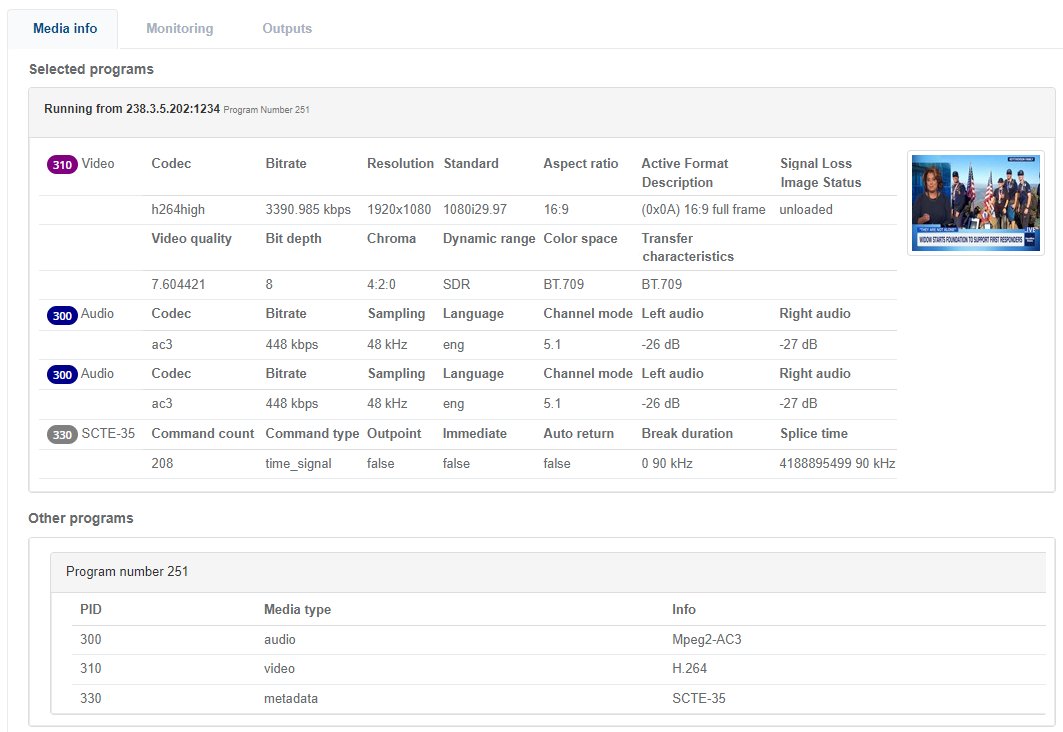This screenshot has height=732, width=1063.
Task: Switch to the Monitoring tab
Action: tap(179, 29)
